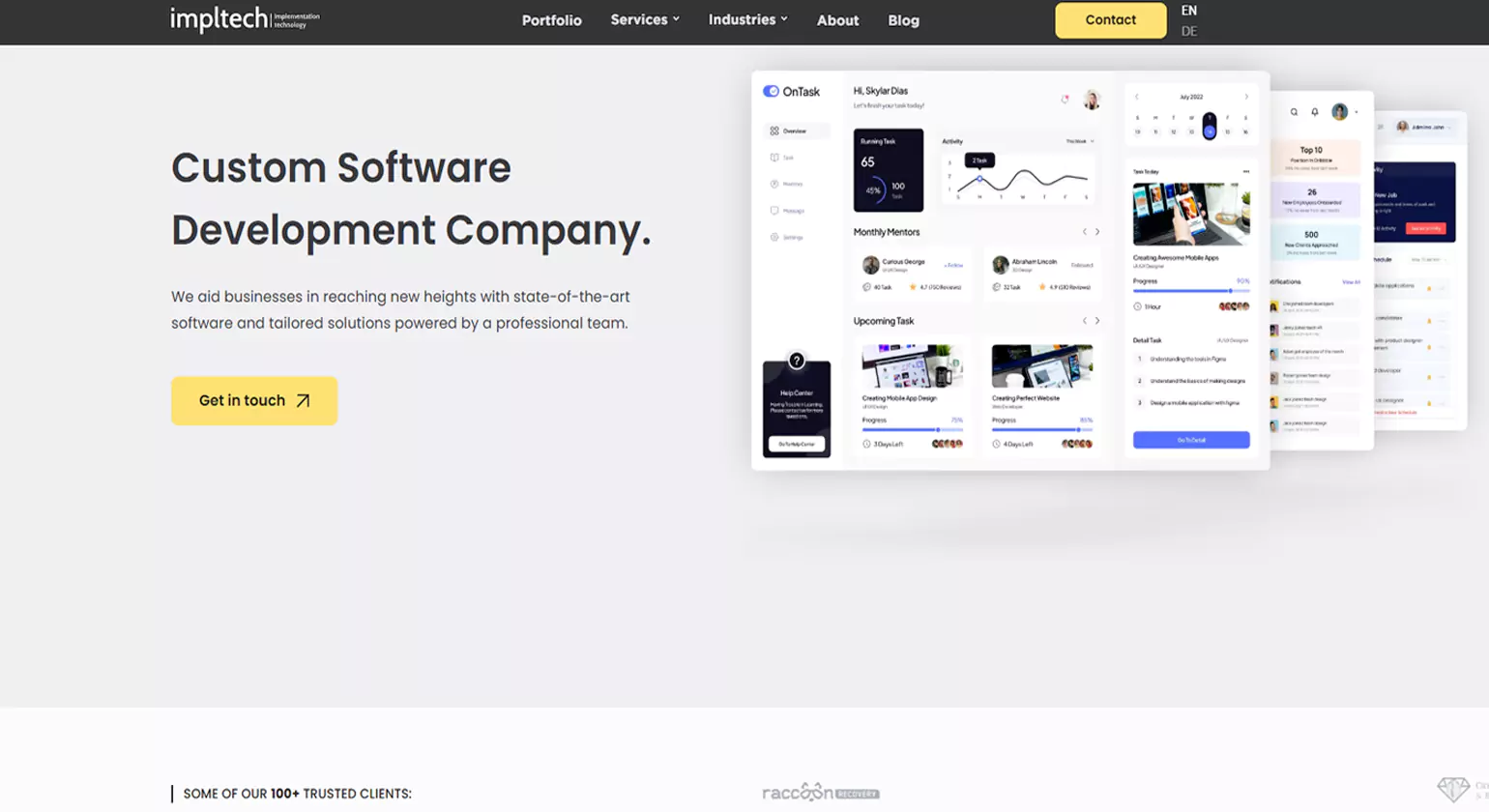Select the EN language option
This screenshot has width=1489, height=812.
pos(1188,11)
